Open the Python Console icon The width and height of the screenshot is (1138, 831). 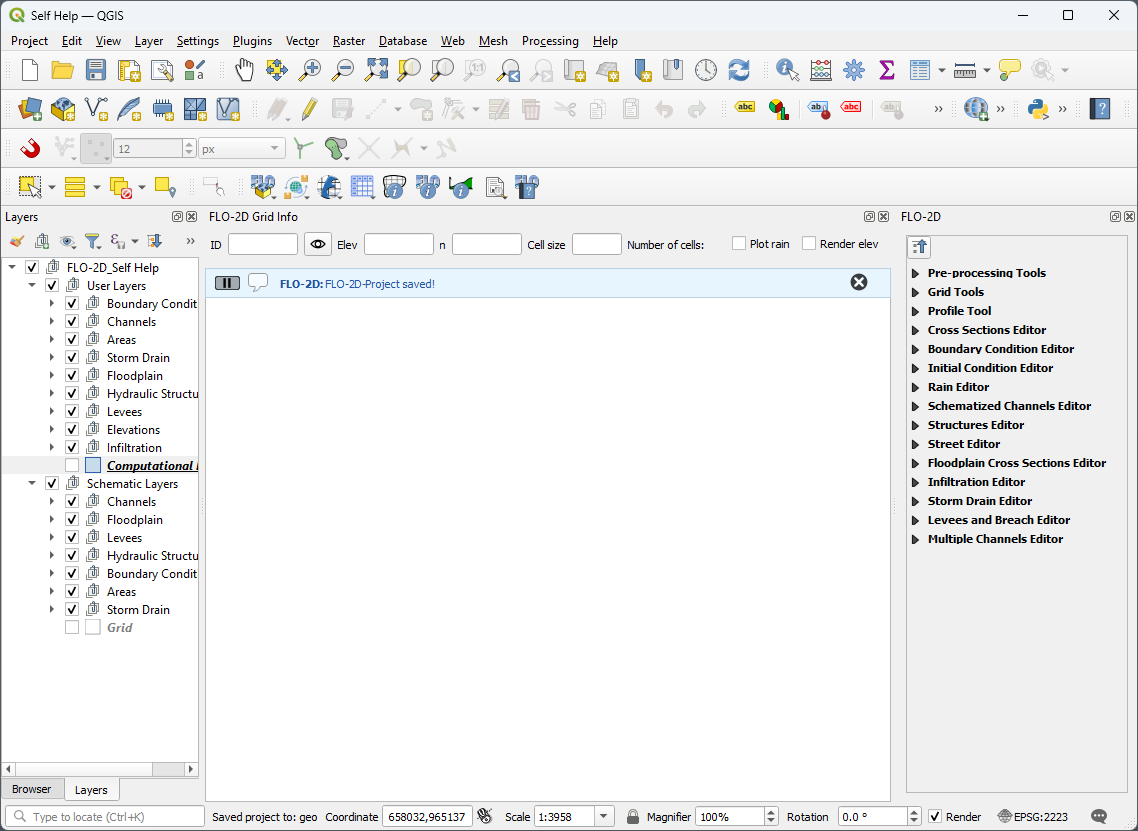[x=1038, y=109]
